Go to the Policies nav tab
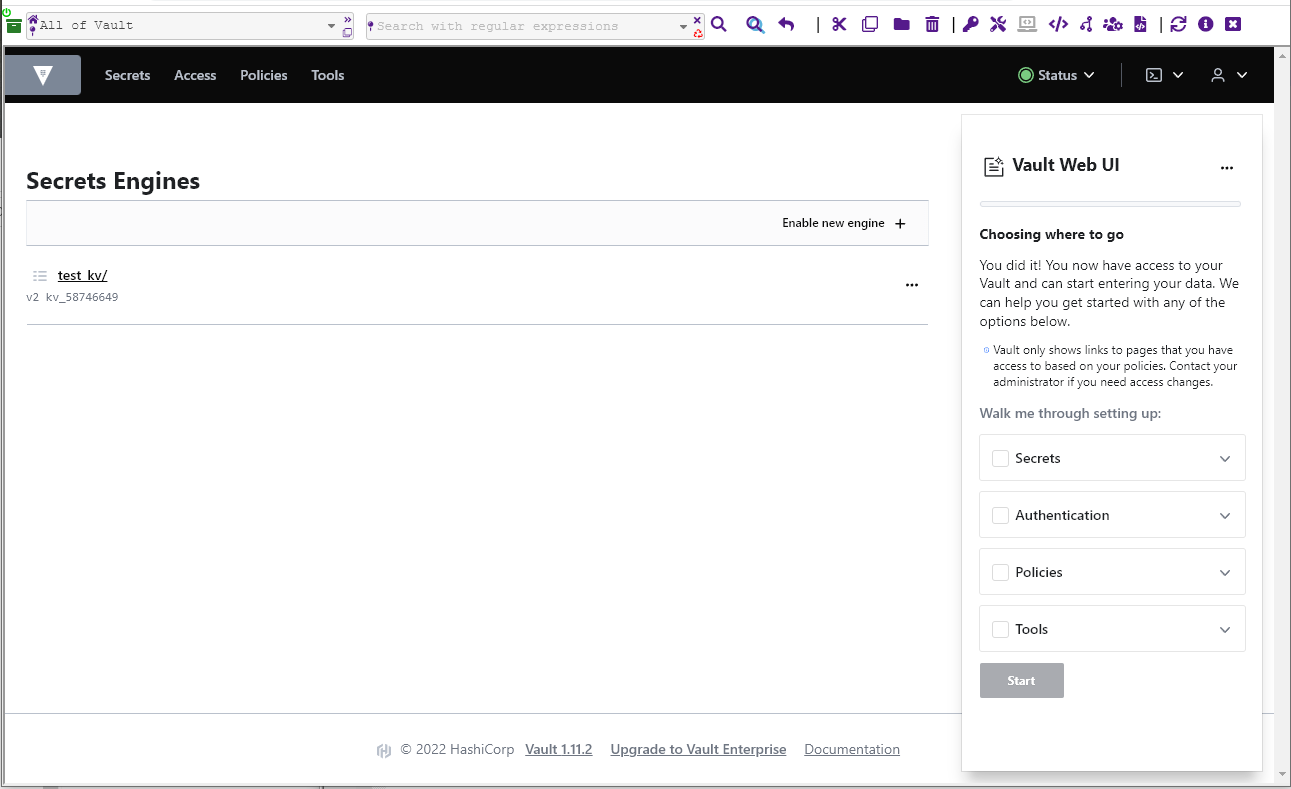 point(264,75)
